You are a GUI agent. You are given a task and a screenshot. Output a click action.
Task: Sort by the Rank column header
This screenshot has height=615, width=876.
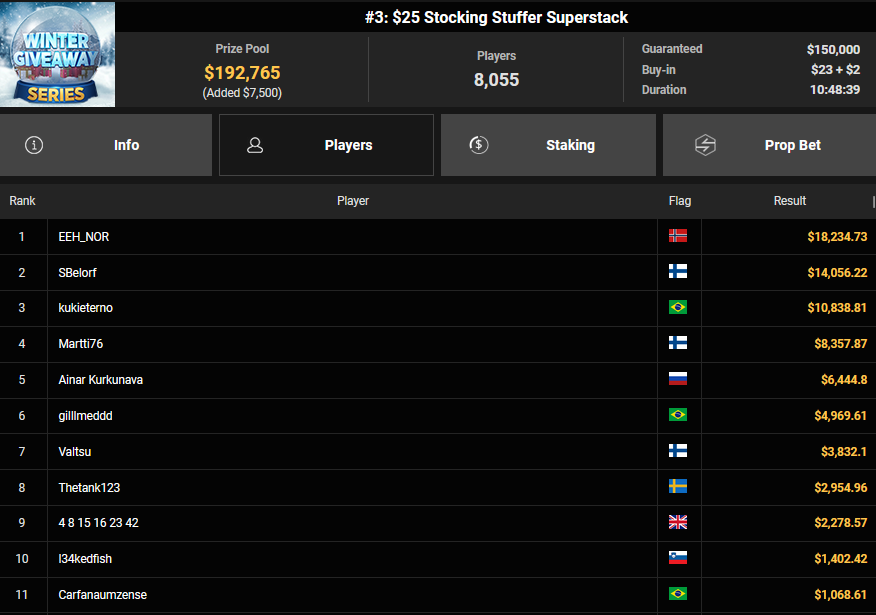click(x=22, y=201)
